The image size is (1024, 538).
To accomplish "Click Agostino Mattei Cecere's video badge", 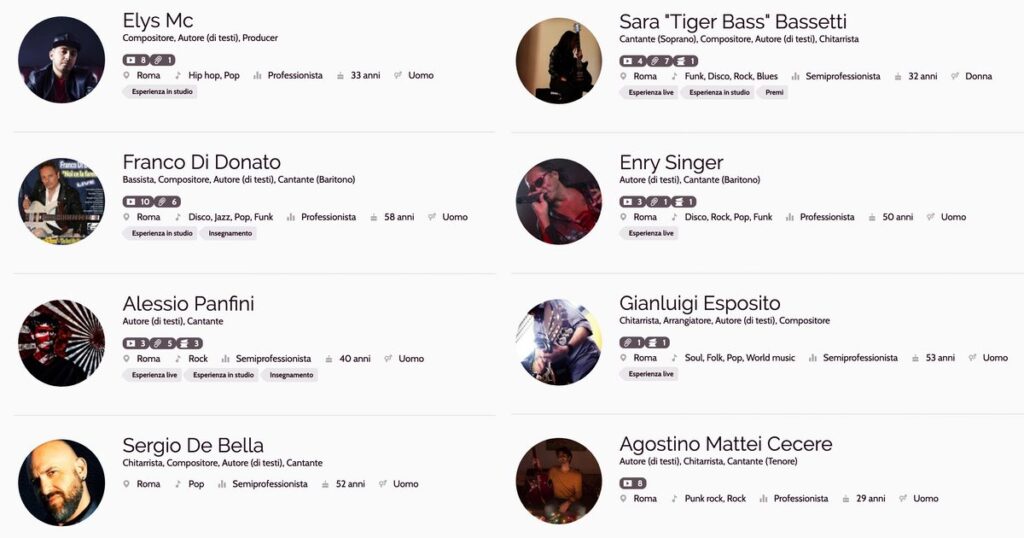I will click(633, 484).
